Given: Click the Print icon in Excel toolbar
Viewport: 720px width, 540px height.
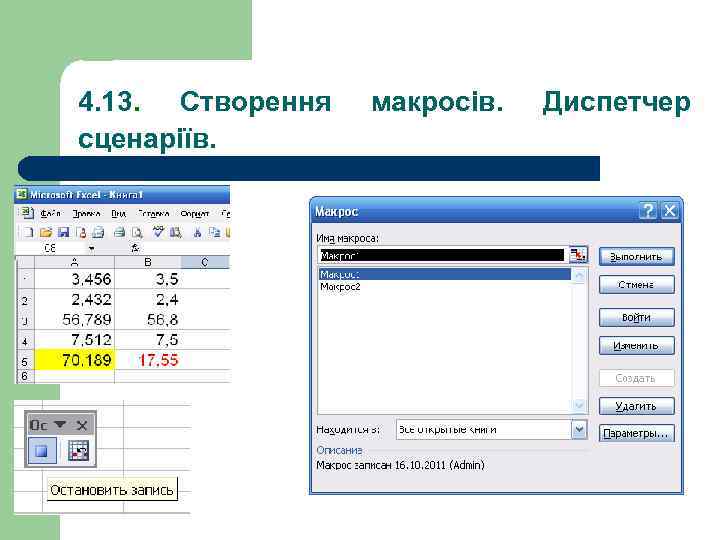Looking at the screenshot, I should click(x=119, y=232).
